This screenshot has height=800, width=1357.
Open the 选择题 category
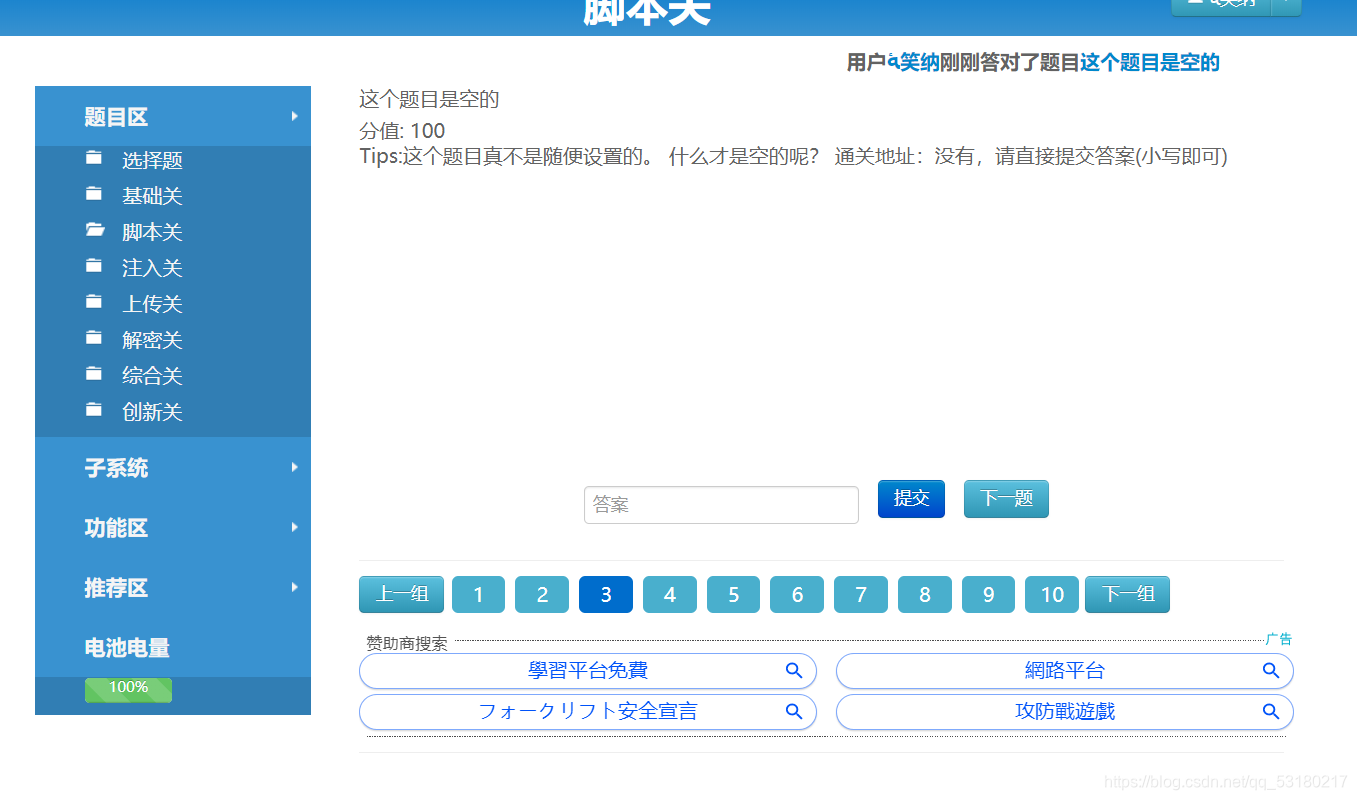pos(152,160)
